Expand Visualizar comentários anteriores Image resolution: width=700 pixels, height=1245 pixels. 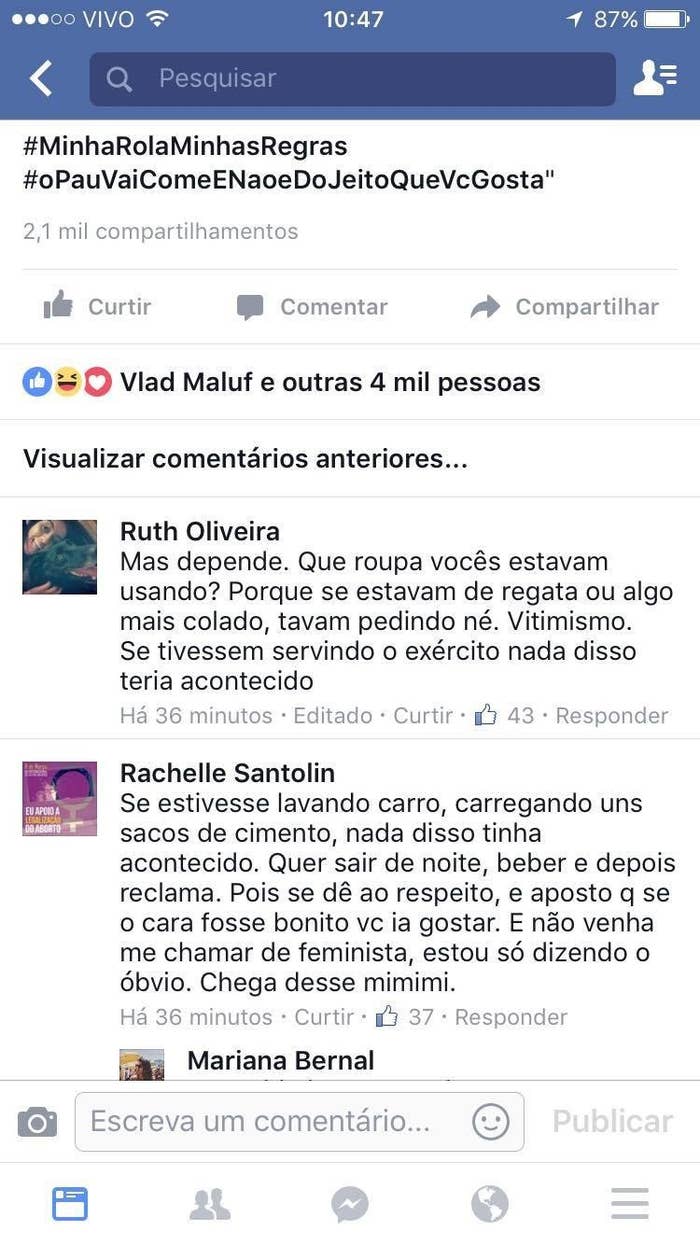coord(245,459)
